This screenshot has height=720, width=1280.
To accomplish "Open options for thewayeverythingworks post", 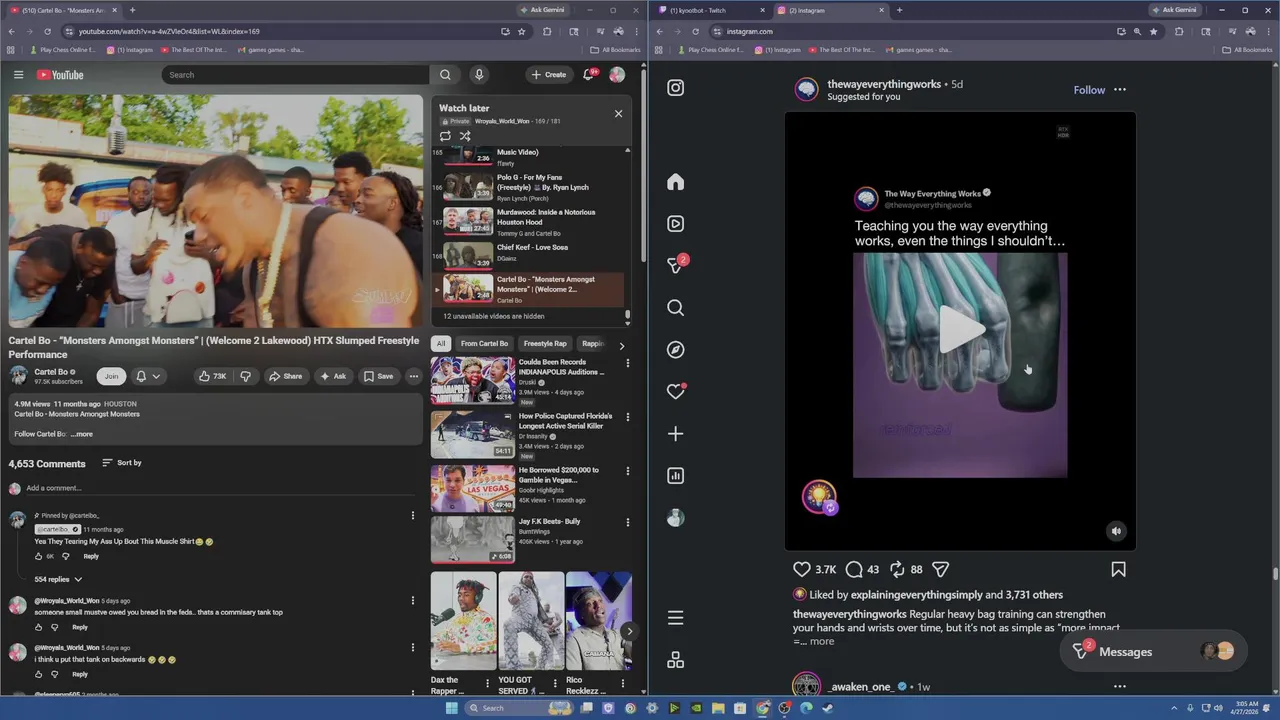I will tap(1120, 90).
